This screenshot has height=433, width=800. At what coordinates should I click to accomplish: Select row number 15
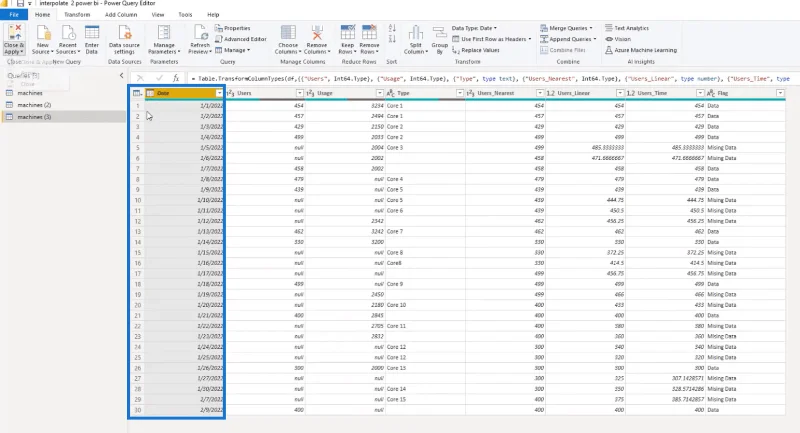pos(137,252)
